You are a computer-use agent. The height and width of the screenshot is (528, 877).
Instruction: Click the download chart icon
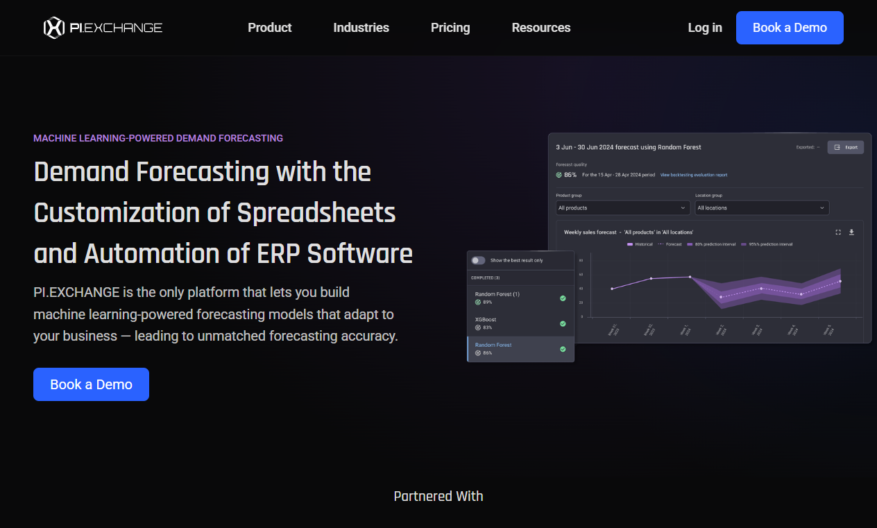pos(851,232)
